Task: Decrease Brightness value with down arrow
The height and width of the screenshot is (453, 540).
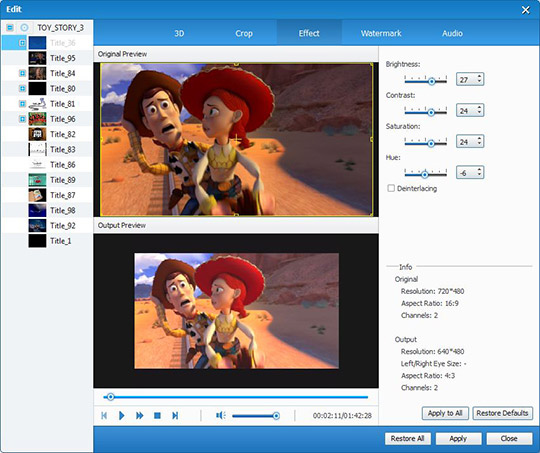Action: [479, 82]
